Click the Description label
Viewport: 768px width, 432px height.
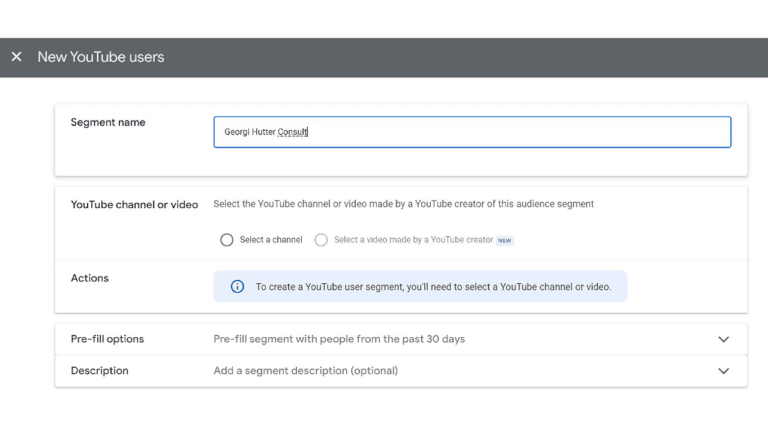(99, 371)
